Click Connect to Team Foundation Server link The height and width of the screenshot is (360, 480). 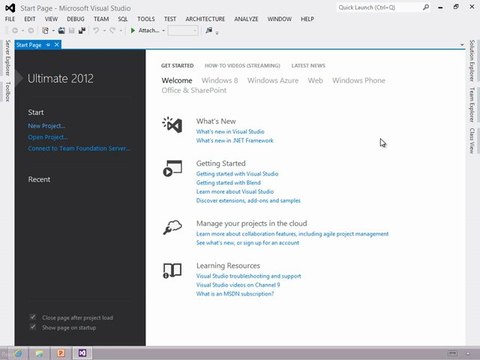79,148
